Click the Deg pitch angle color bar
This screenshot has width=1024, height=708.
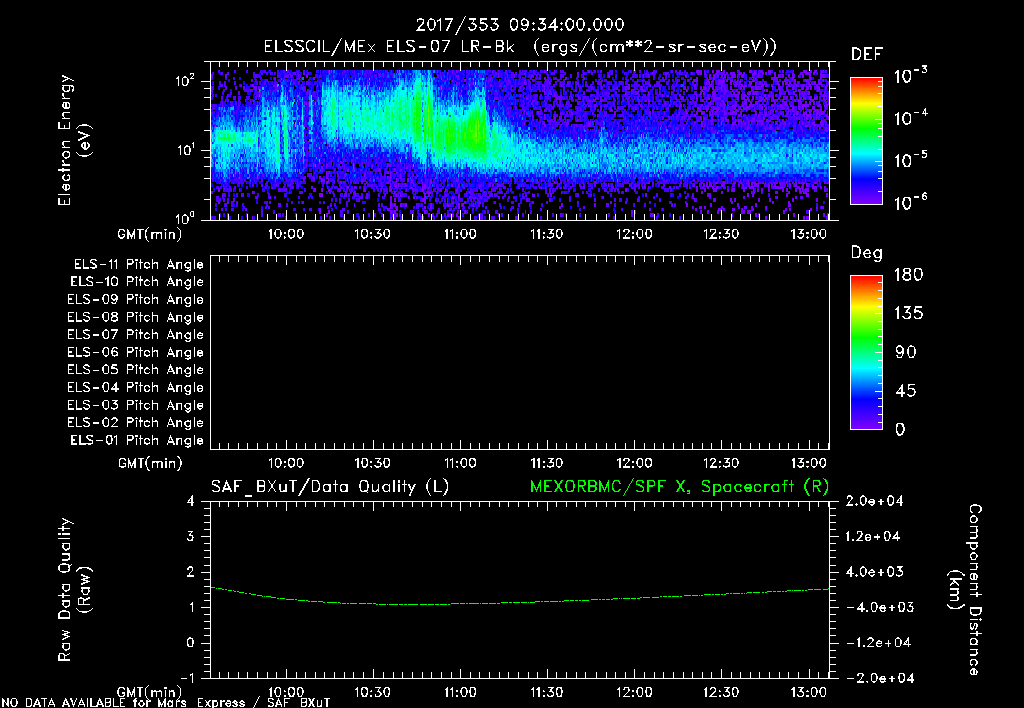point(866,352)
